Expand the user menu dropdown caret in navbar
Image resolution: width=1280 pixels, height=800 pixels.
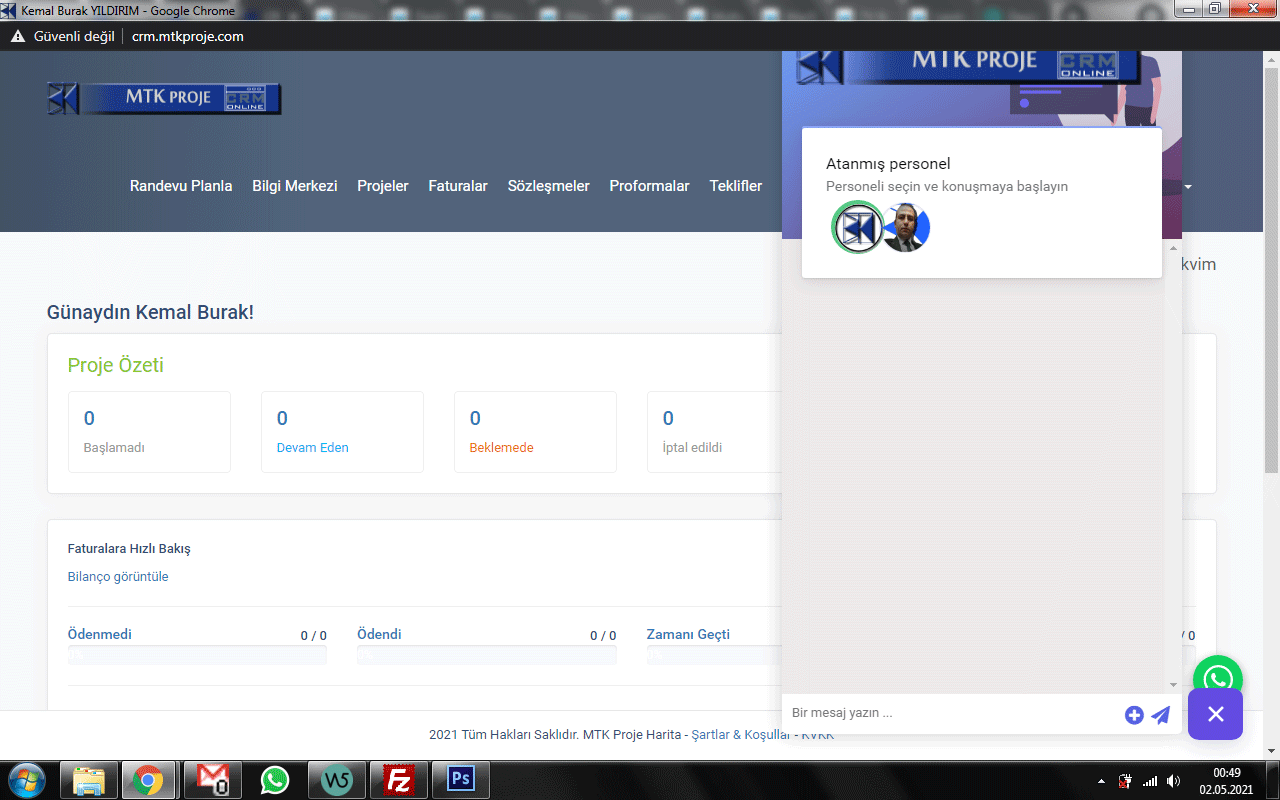click(1188, 186)
